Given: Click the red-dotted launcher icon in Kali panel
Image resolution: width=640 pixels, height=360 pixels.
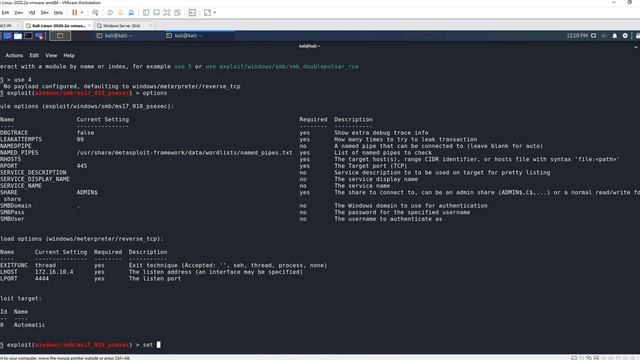Looking at the screenshot, I should click(x=40, y=36).
